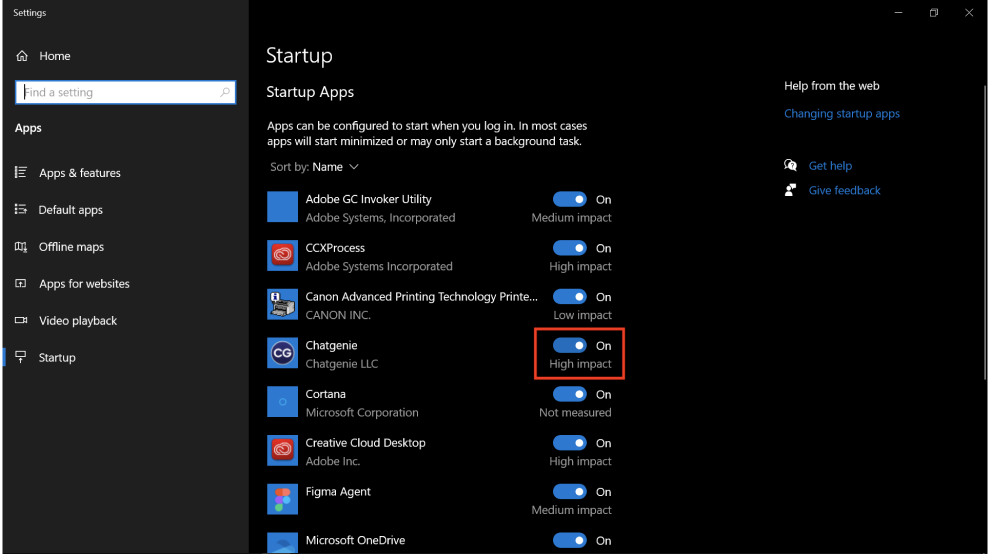Open Changing startup apps link
Viewport: 990px width, 554px height.
(842, 114)
